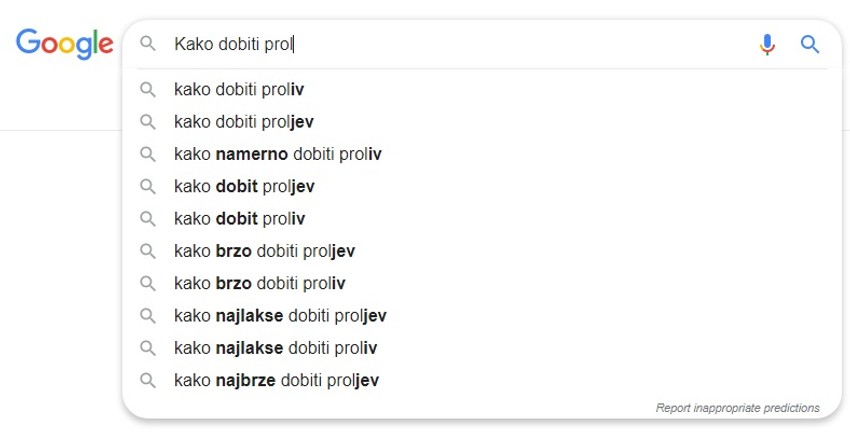Select suggestion 'kako dobiti proljev'
850x432 pixels.
click(x=244, y=122)
